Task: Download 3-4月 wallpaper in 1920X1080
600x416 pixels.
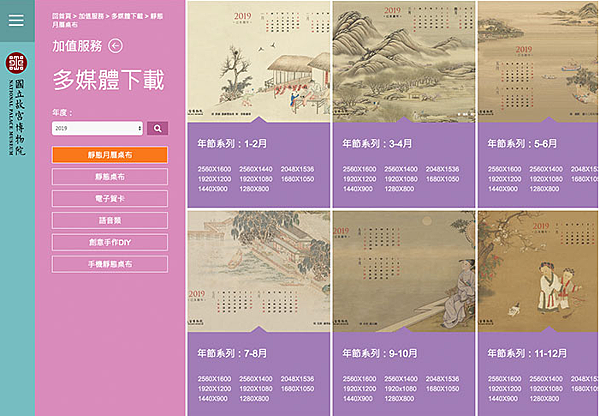Action: coord(401,179)
